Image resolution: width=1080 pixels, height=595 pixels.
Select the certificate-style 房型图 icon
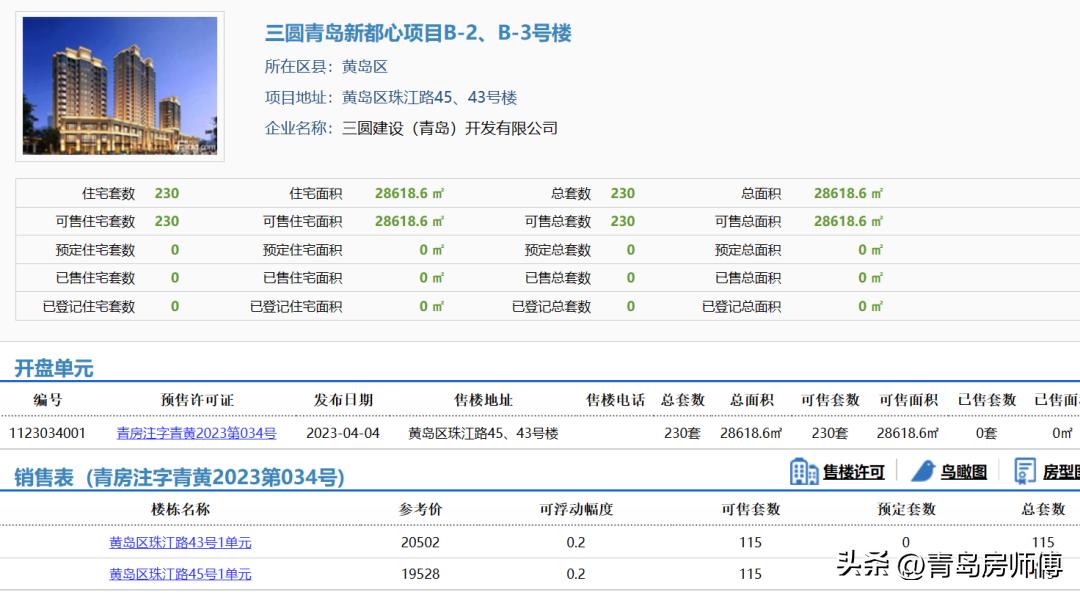click(1023, 470)
